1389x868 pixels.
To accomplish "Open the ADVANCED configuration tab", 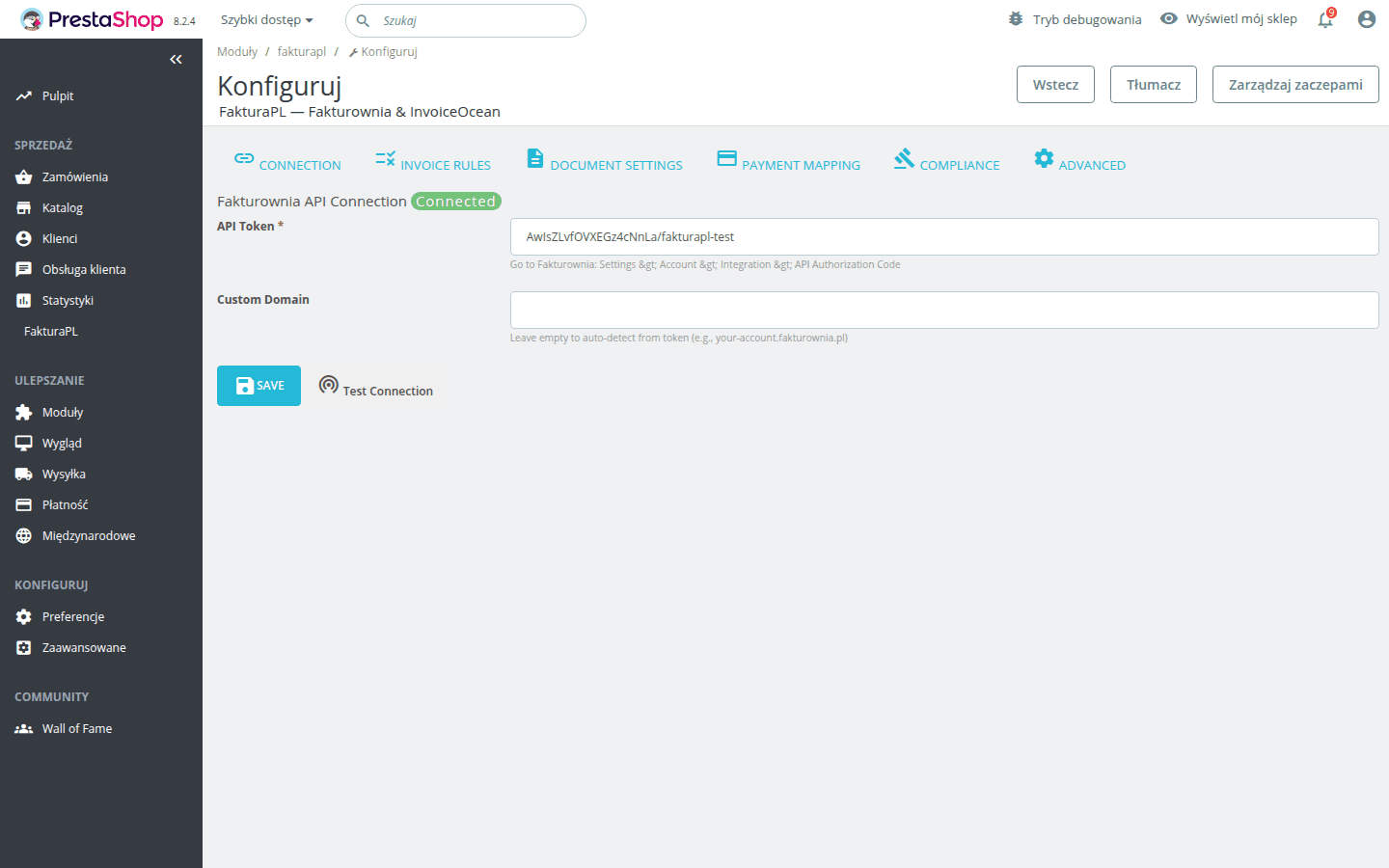I will pos(1079,162).
